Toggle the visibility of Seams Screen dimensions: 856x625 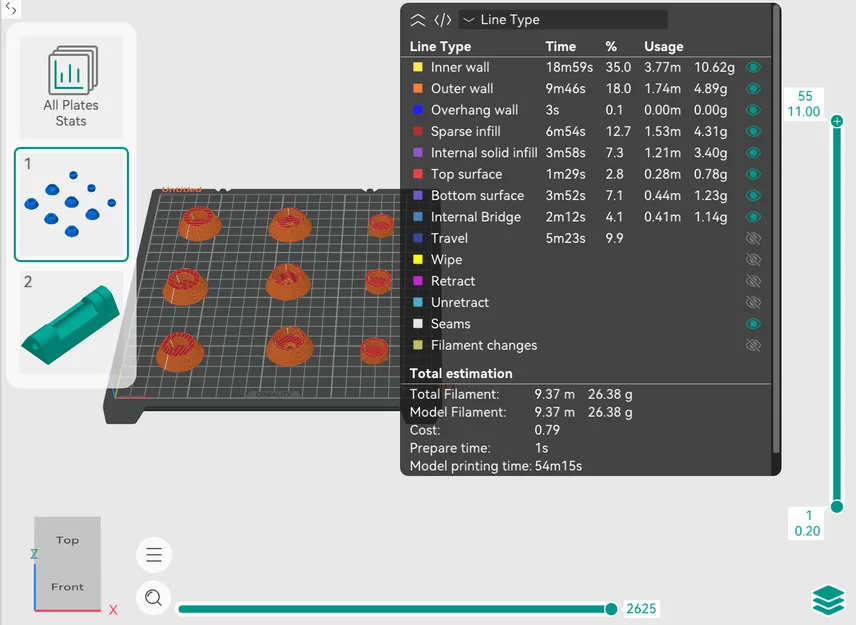pos(753,324)
